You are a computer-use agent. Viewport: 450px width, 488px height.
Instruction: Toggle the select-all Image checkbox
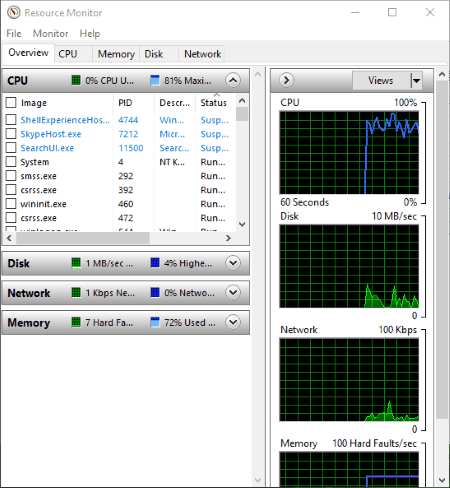(11, 103)
